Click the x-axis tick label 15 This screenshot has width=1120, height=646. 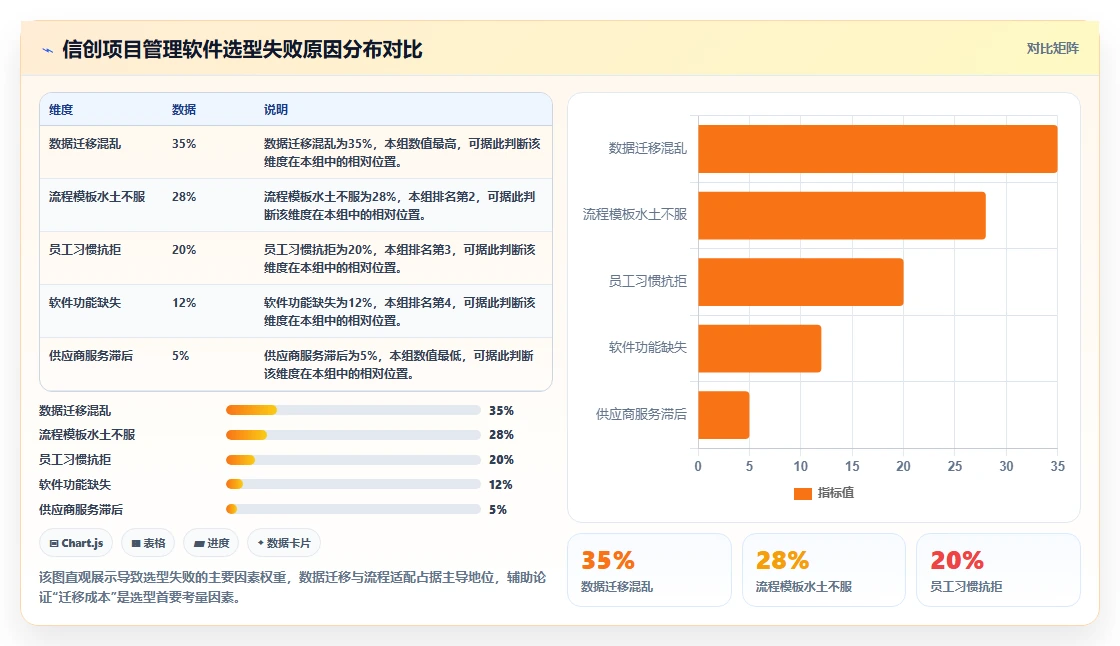point(852,466)
